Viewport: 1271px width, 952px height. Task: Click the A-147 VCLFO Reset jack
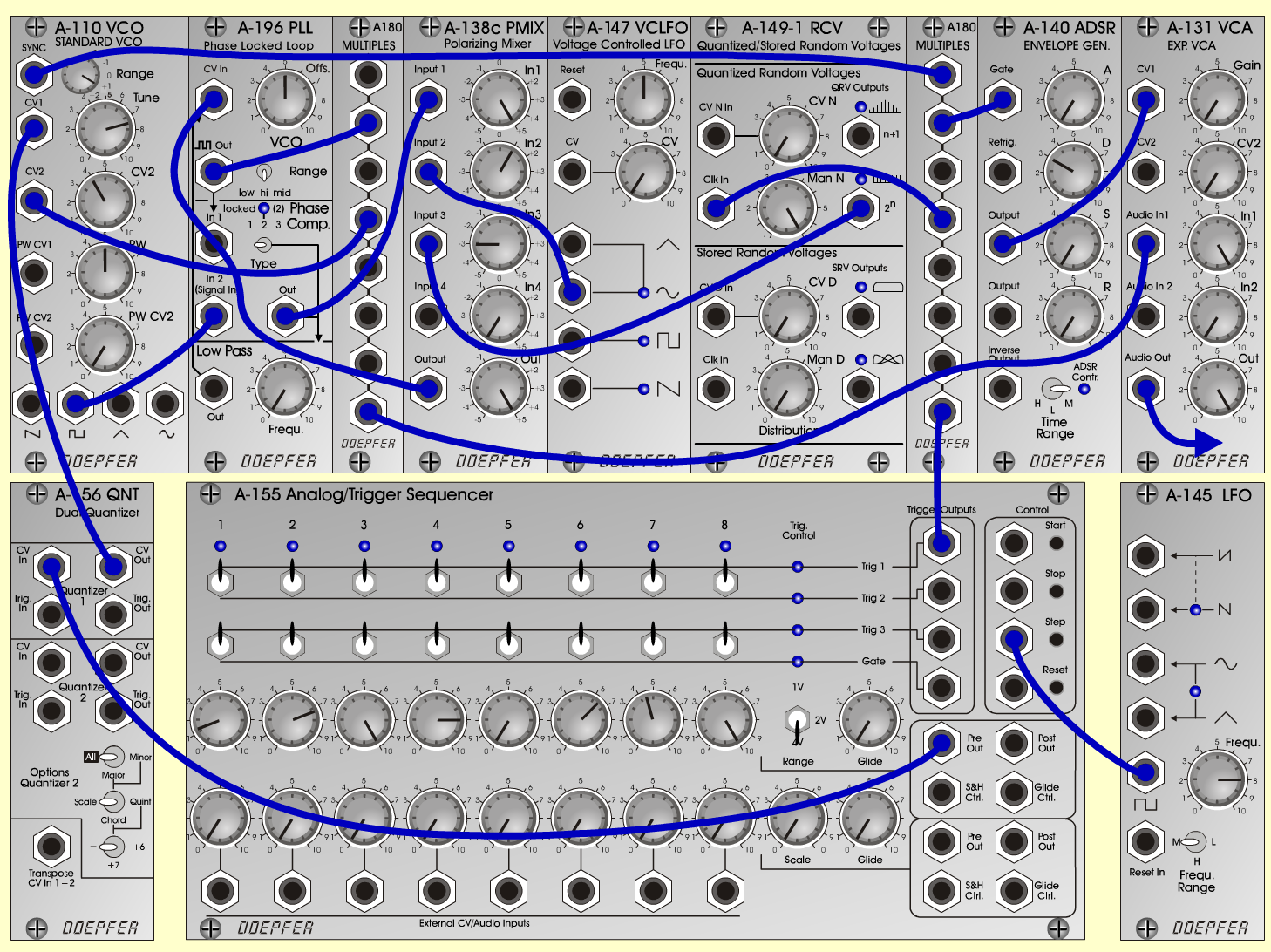pyautogui.click(x=571, y=99)
